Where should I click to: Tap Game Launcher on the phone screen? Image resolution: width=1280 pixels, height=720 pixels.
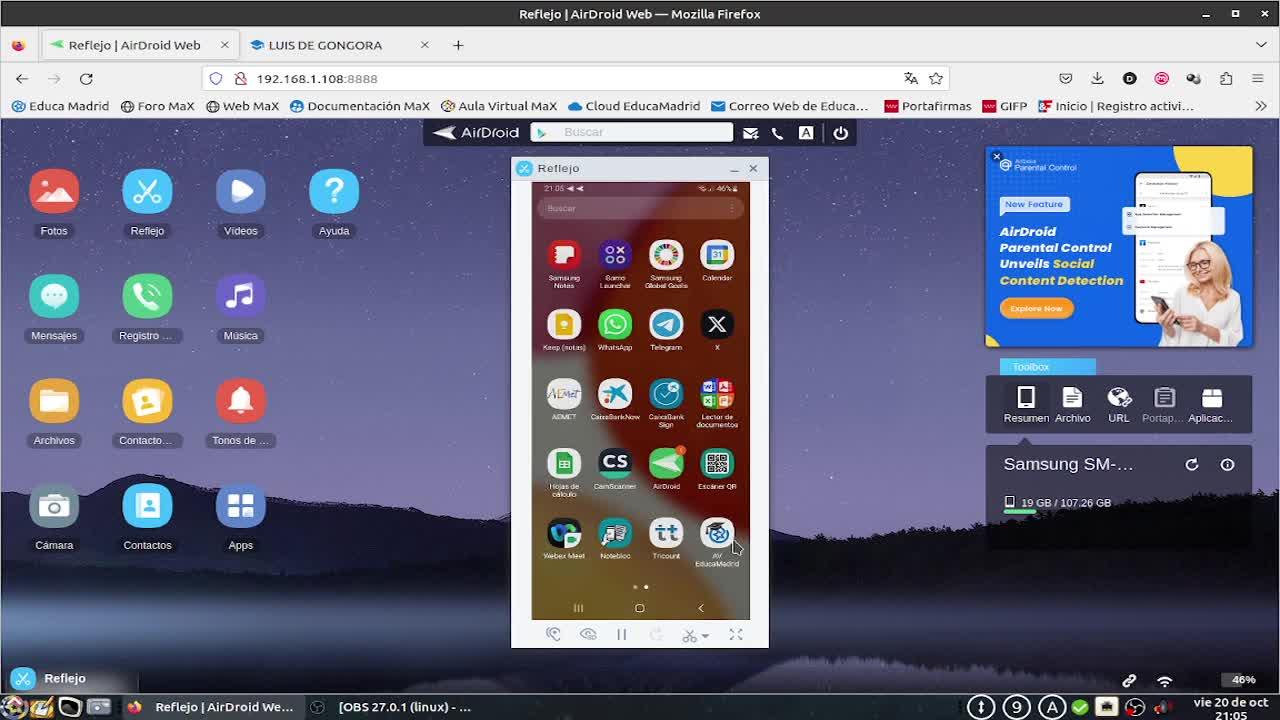click(615, 255)
